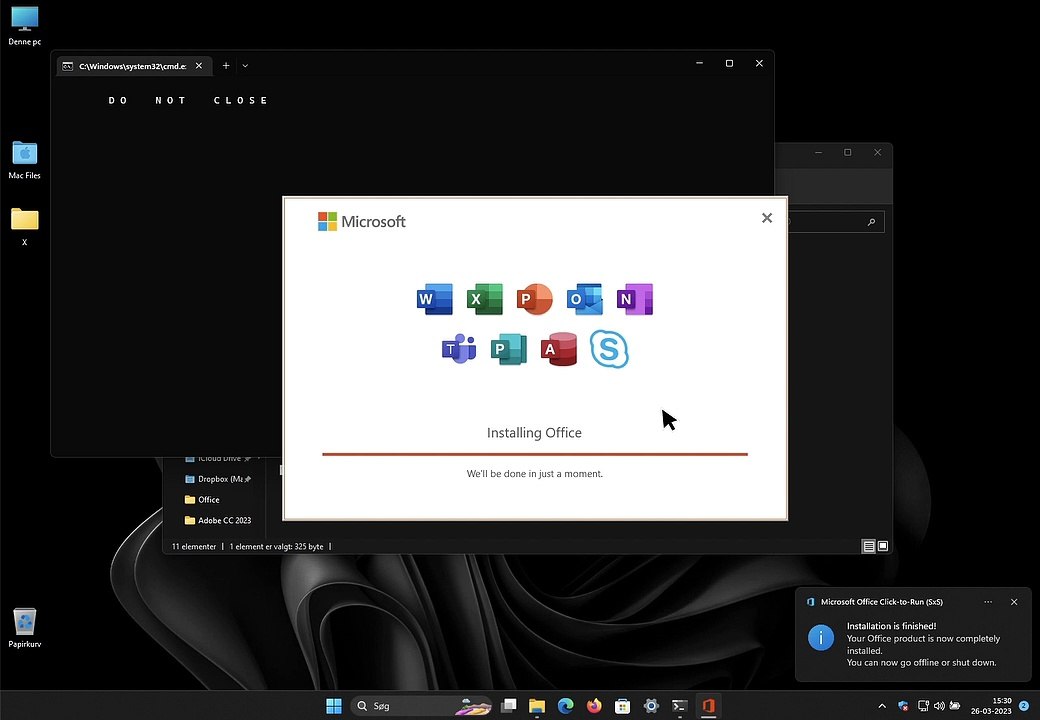
Task: Switch File Explorer to details view
Action: point(868,546)
